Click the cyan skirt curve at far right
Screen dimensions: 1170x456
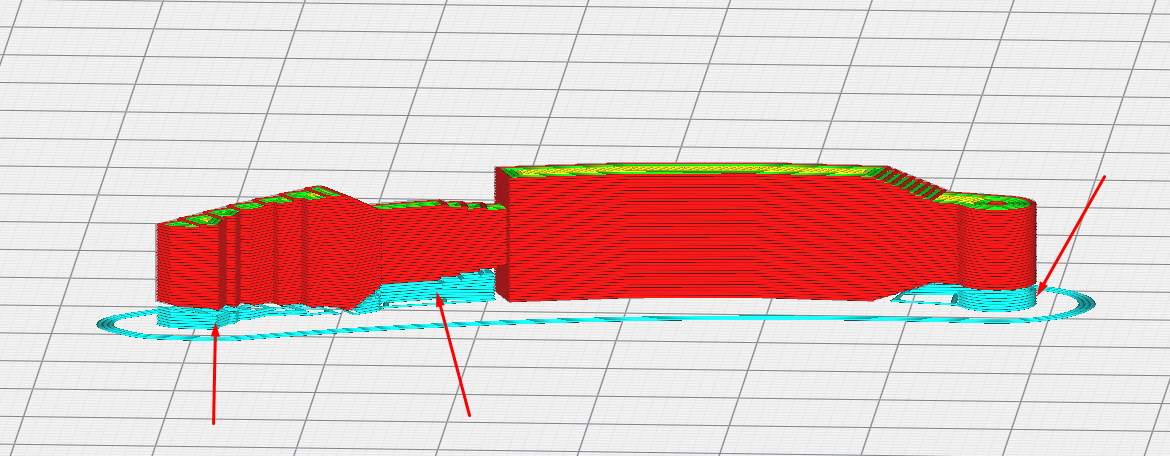click(1086, 302)
